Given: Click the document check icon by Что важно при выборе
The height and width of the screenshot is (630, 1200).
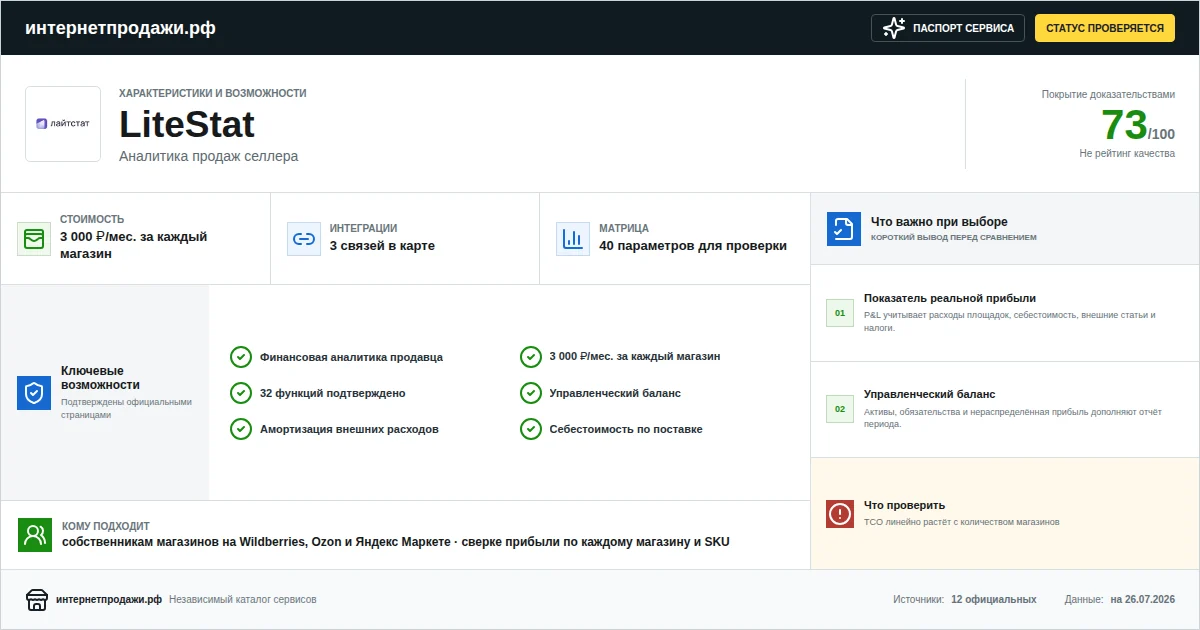Looking at the screenshot, I should pyautogui.click(x=844, y=229).
